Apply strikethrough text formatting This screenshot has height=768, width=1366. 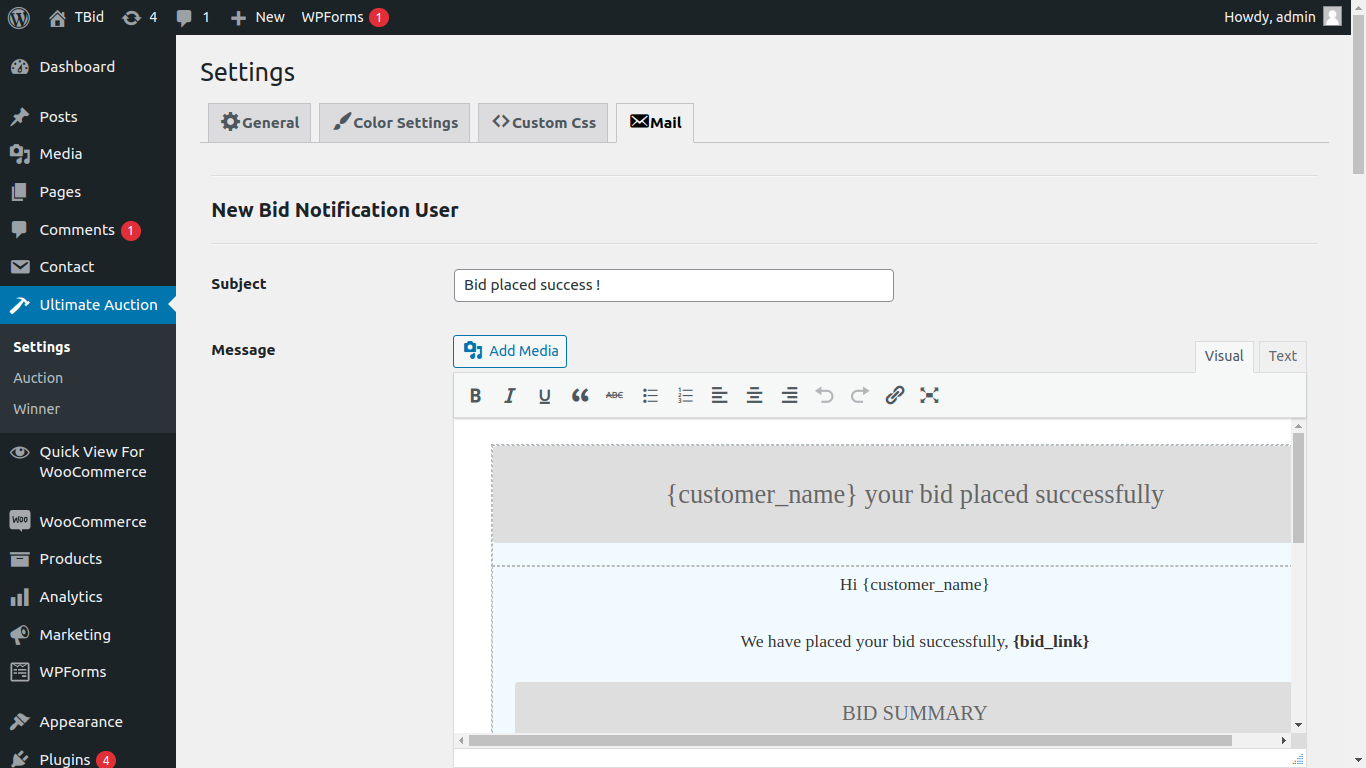614,396
